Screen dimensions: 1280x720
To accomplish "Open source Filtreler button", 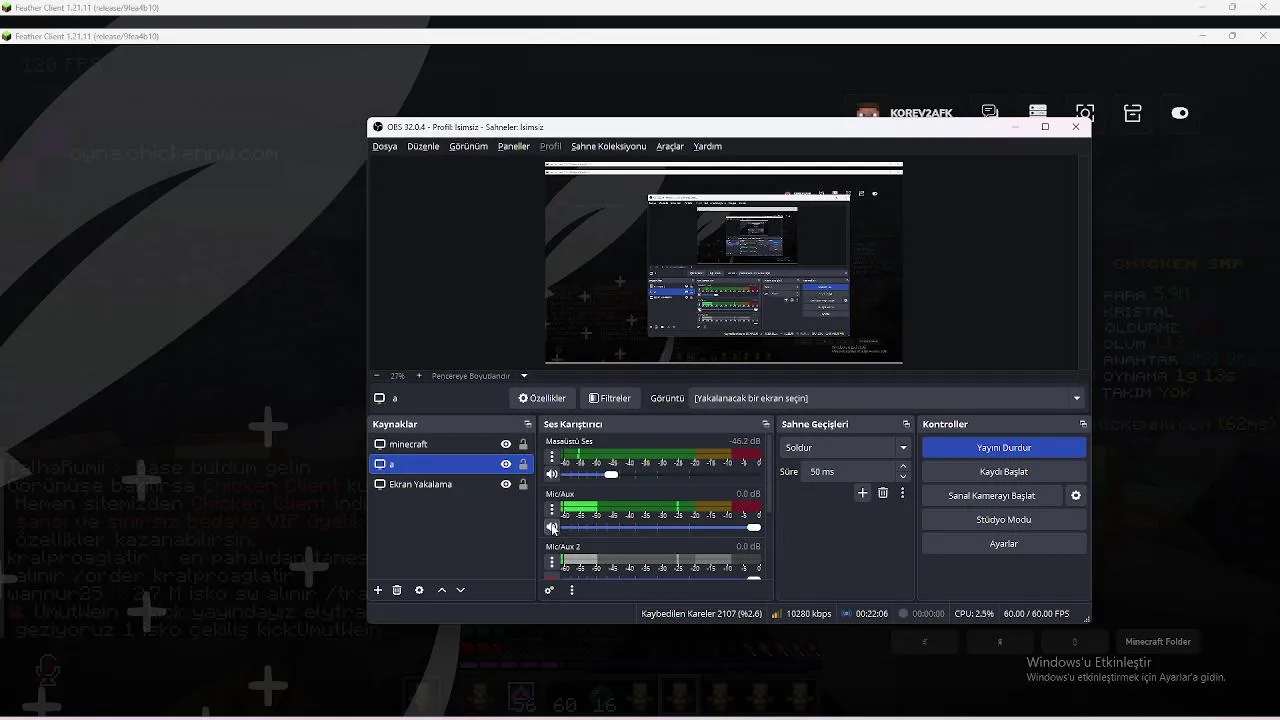I will pyautogui.click(x=610, y=398).
